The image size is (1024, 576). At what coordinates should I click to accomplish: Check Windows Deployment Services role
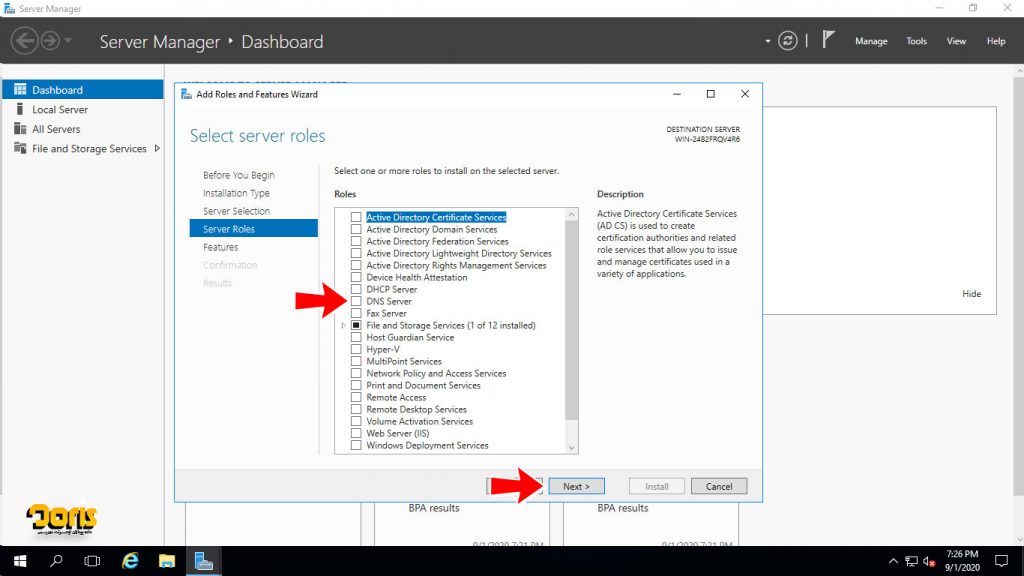[x=356, y=445]
